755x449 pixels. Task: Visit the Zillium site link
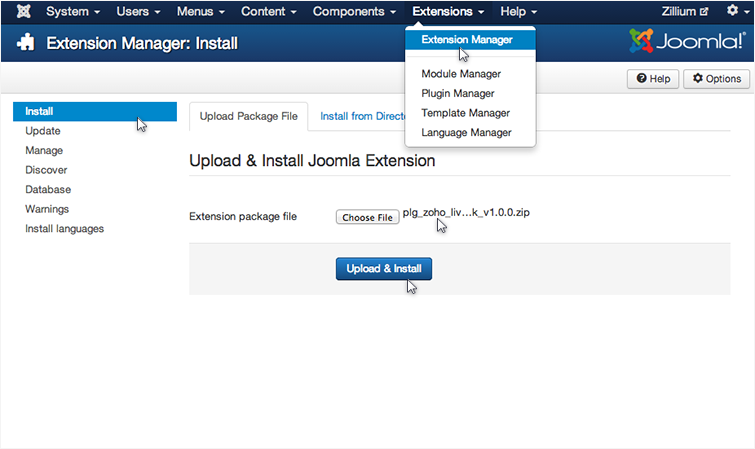point(684,11)
